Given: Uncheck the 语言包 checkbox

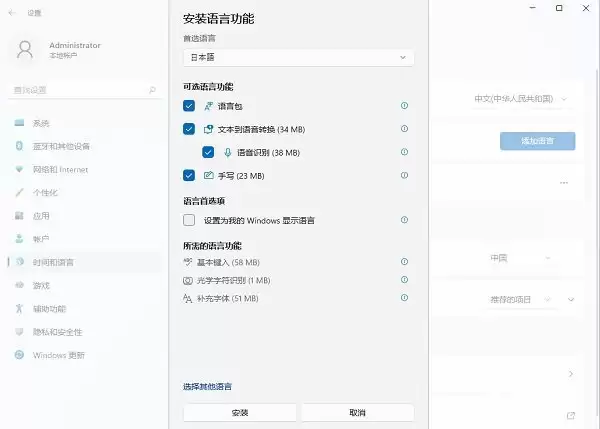Looking at the screenshot, I should (189, 106).
